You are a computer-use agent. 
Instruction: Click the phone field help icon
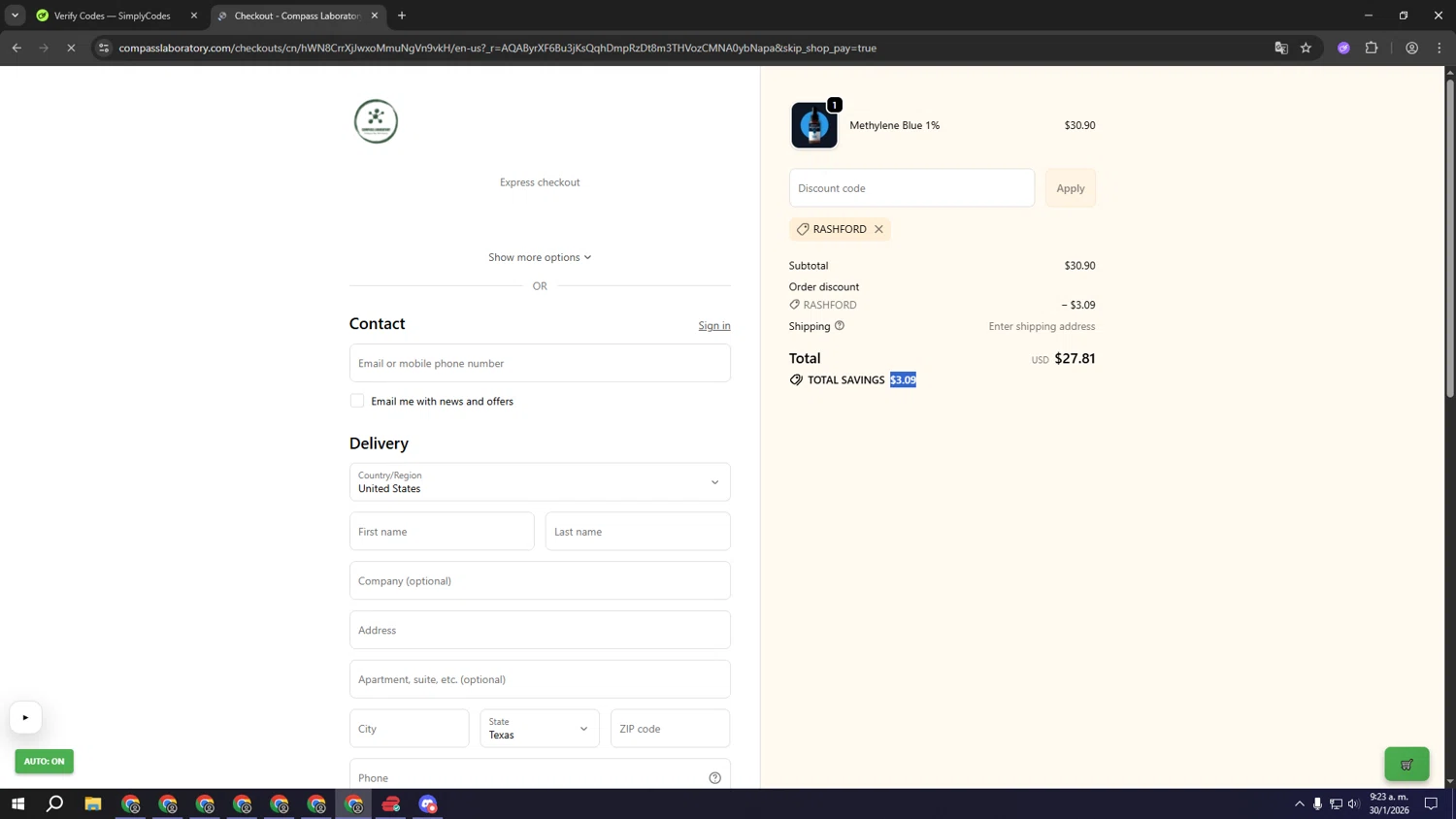(x=714, y=778)
